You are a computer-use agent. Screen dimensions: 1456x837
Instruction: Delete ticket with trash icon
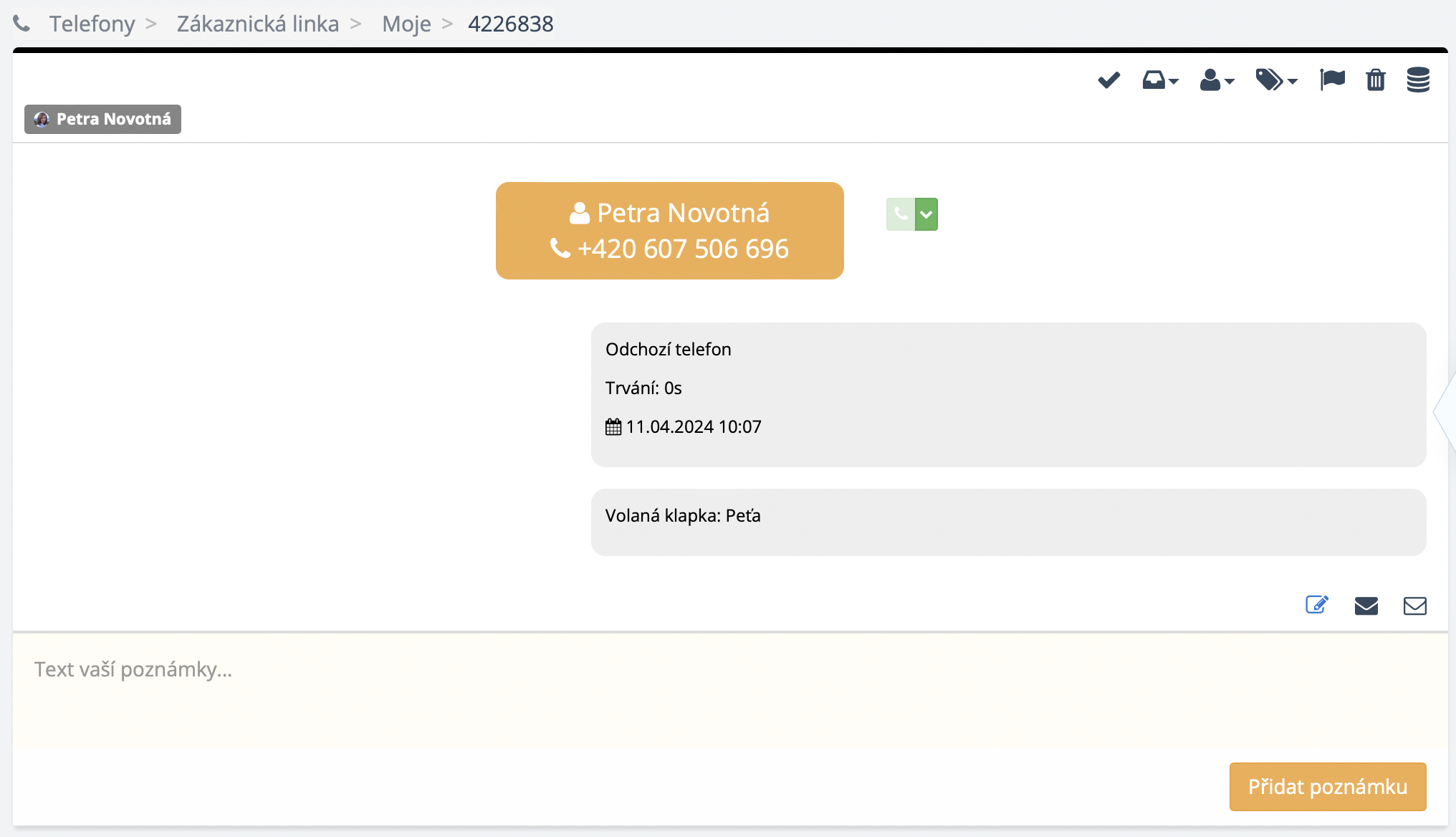1375,80
